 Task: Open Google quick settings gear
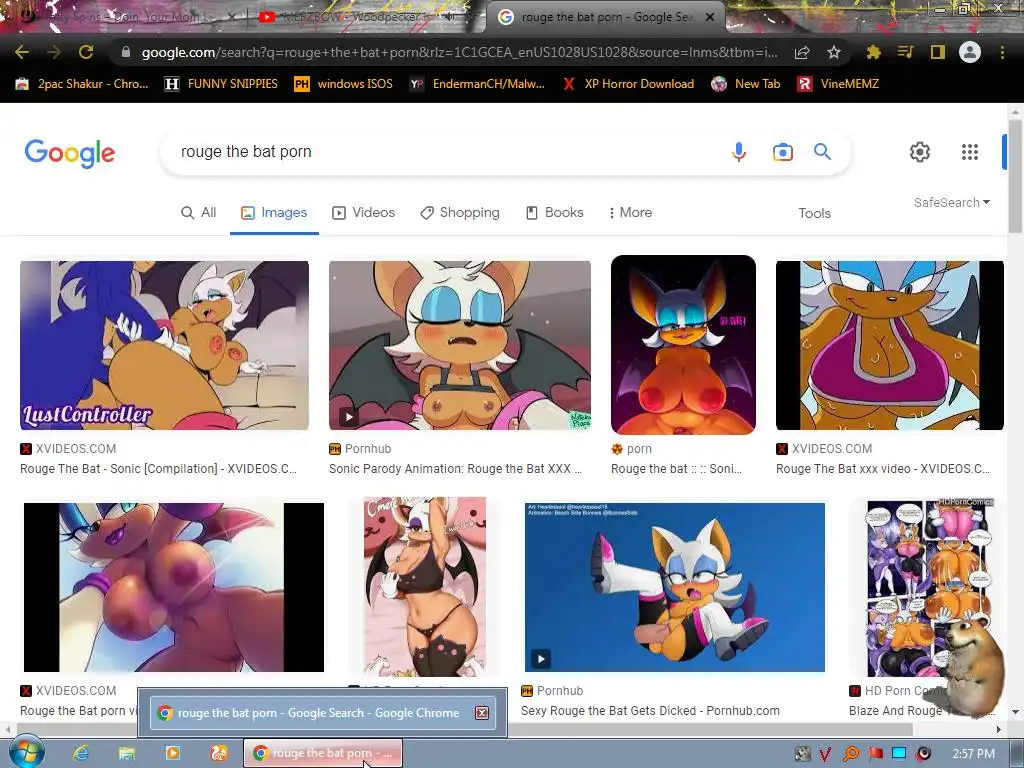920,152
